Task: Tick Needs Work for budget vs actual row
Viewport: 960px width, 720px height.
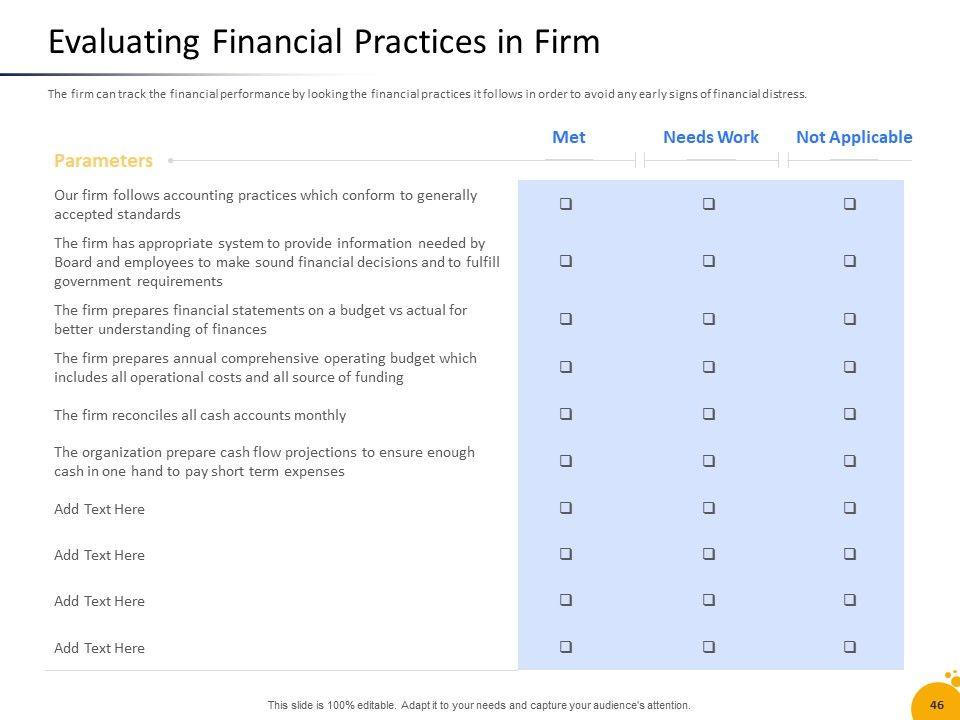Action: 708,320
